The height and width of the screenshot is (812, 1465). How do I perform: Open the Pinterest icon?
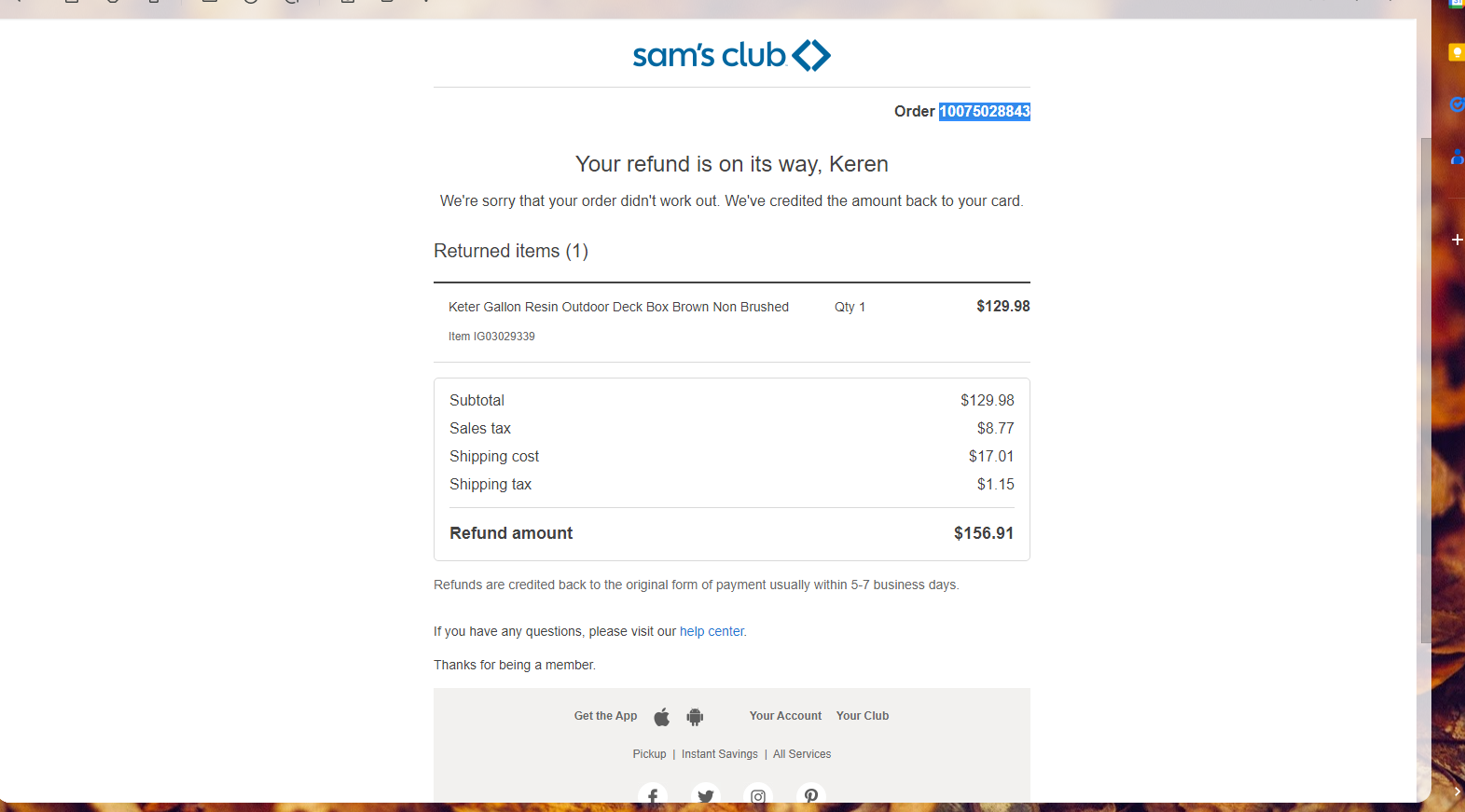coord(811,795)
